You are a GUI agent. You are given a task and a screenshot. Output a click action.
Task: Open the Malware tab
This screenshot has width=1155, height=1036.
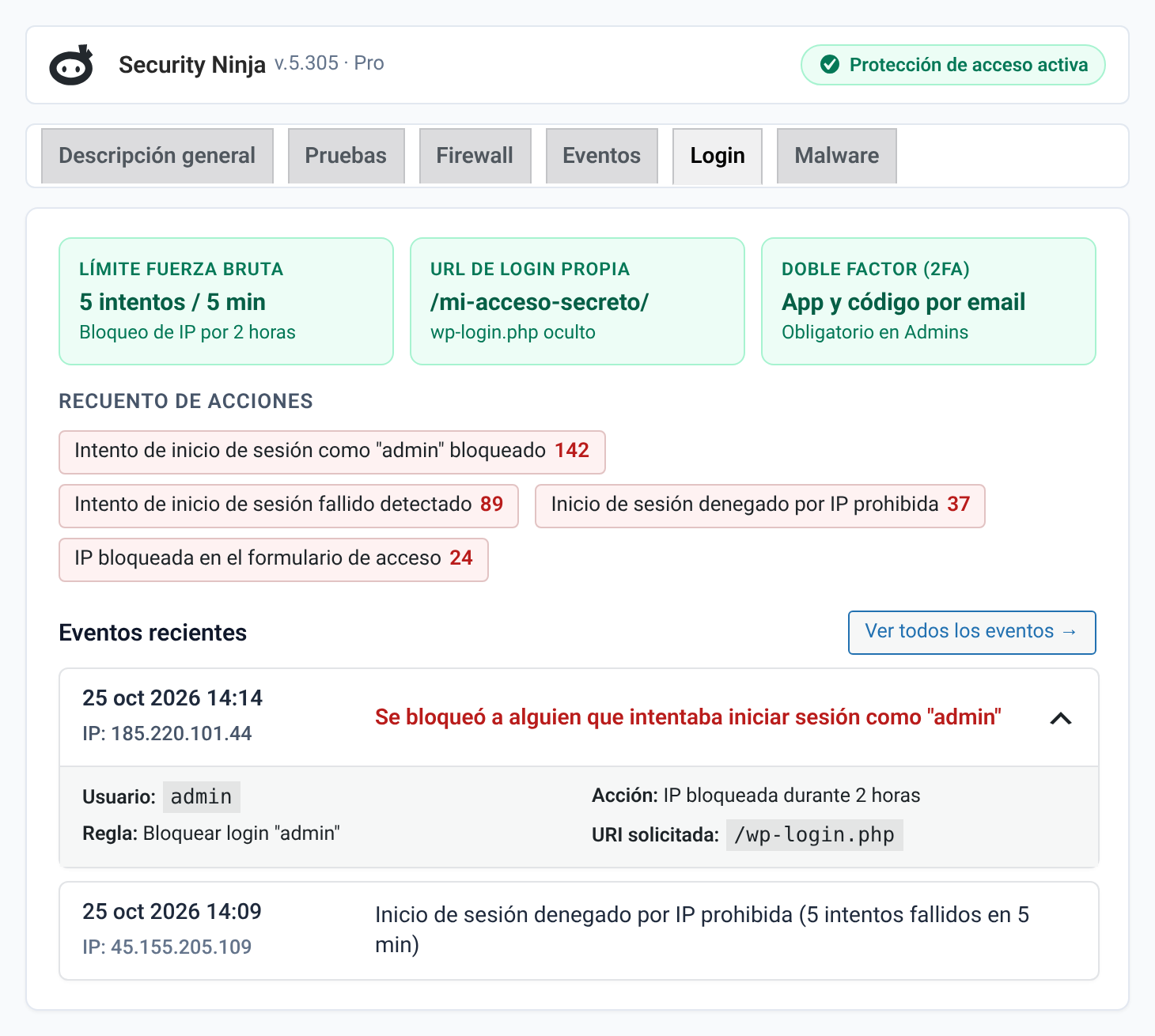837,156
